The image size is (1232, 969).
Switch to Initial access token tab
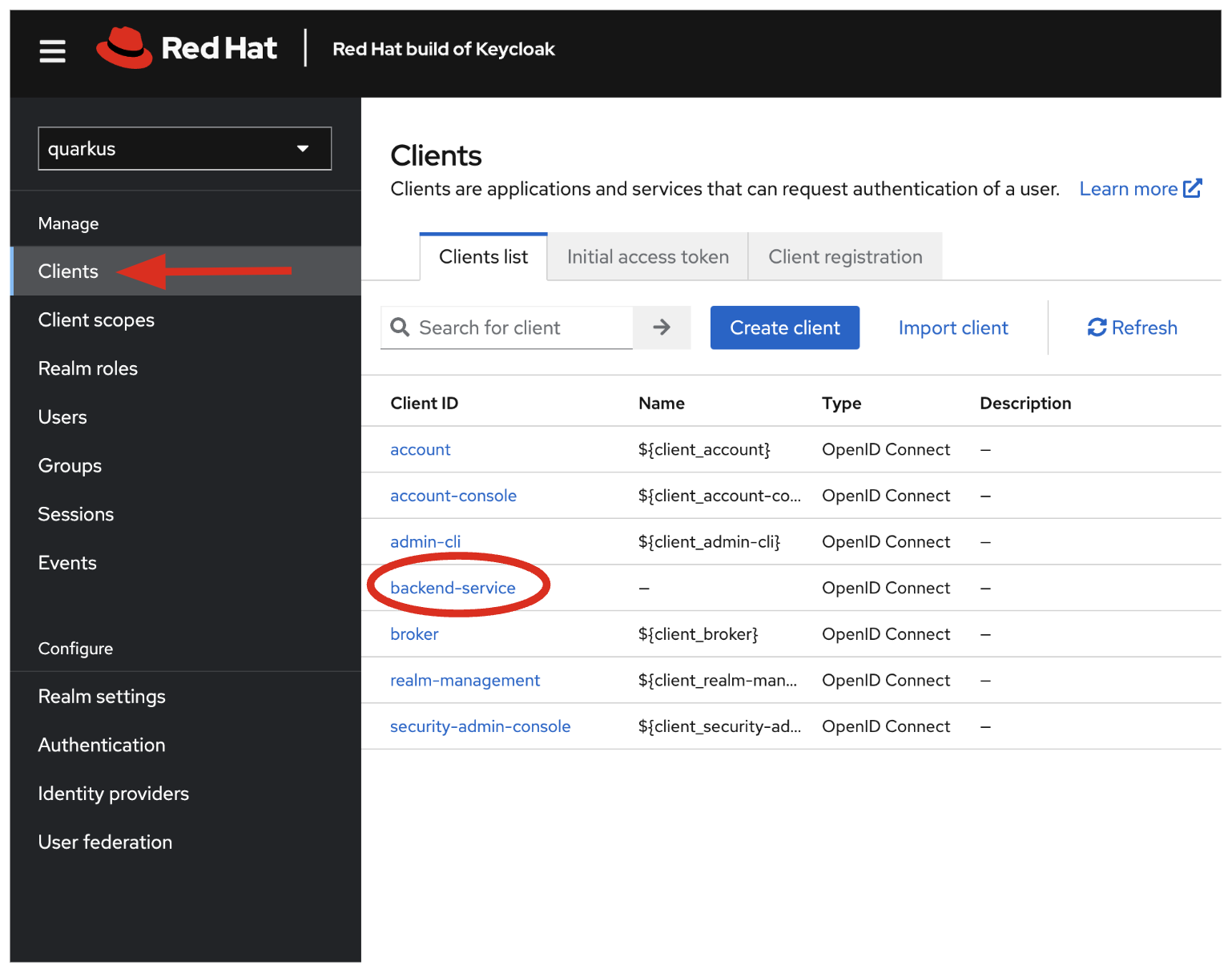647,257
